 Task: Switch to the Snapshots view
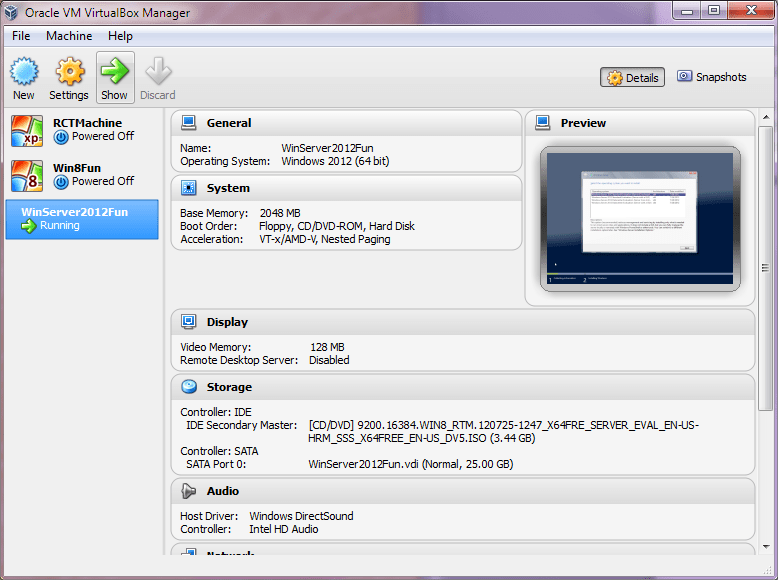click(712, 77)
